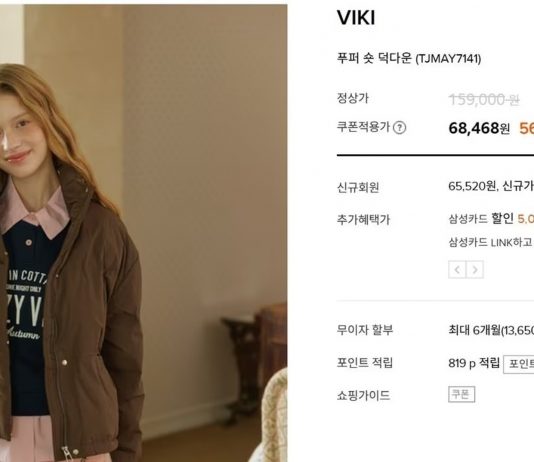Show next benefit with right arrow

pos(475,270)
